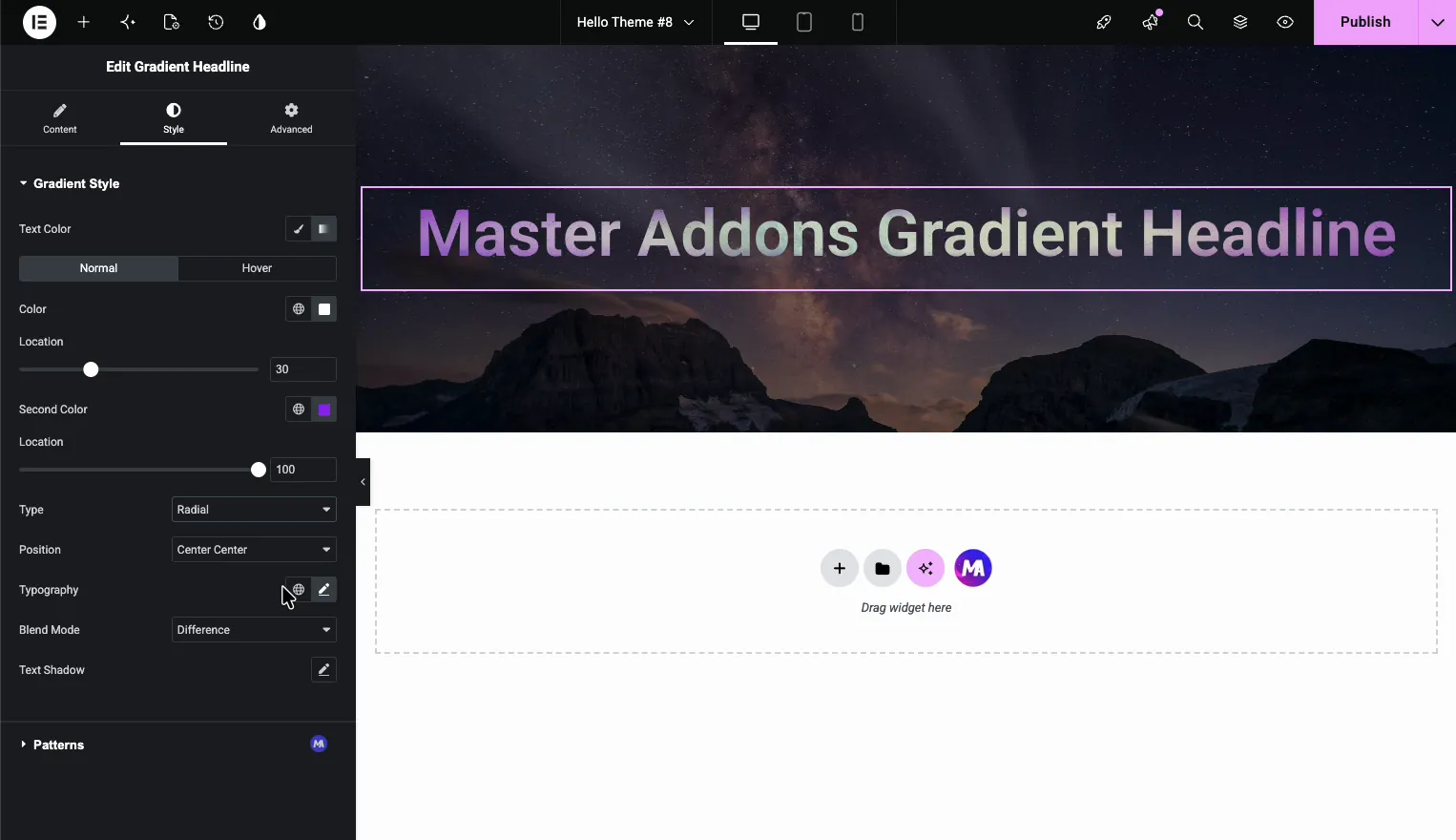1456x840 pixels.
Task: Click the 'Drag widget here' text
Action: (x=906, y=608)
